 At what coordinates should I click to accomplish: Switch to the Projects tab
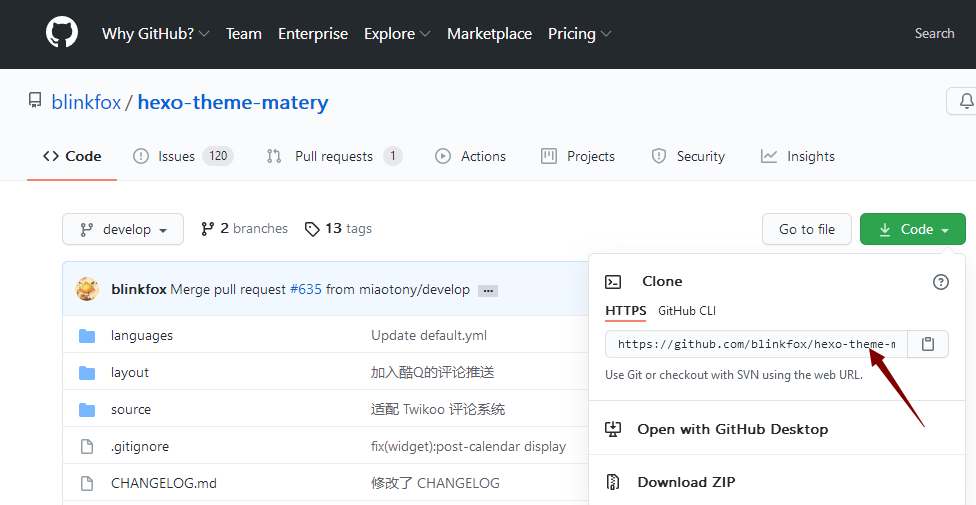pyautogui.click(x=578, y=156)
